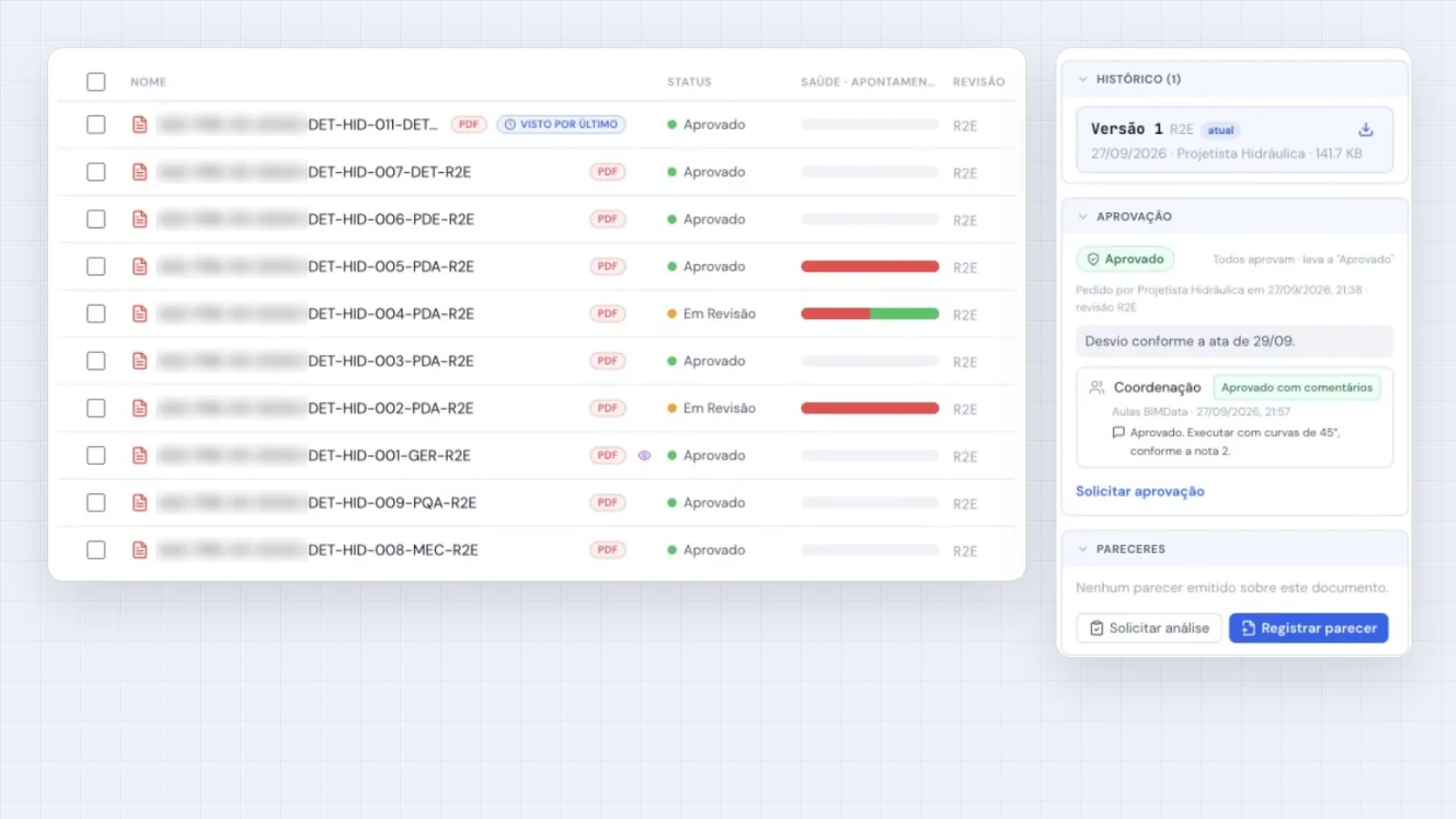Click comment icon in Coordenação approval card
The image size is (1456, 819).
click(1118, 432)
